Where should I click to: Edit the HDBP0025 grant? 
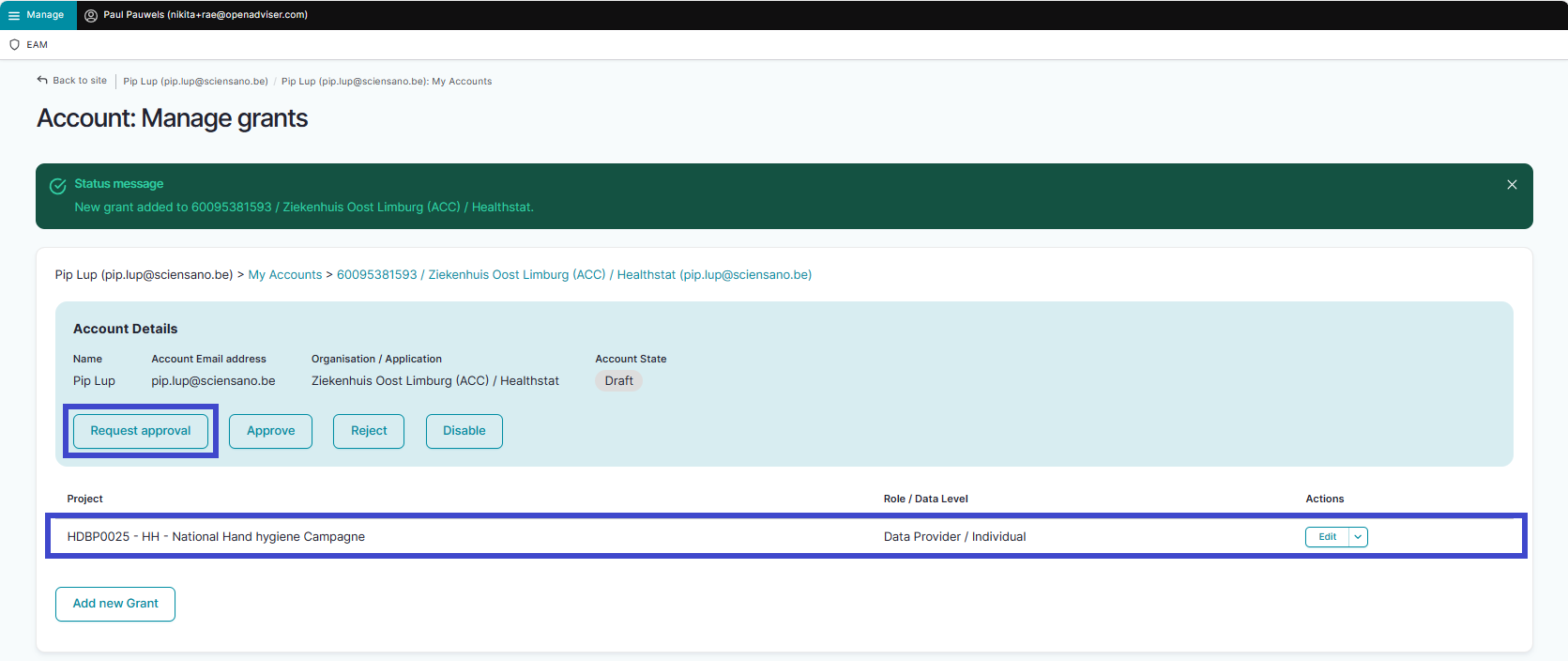point(1327,537)
